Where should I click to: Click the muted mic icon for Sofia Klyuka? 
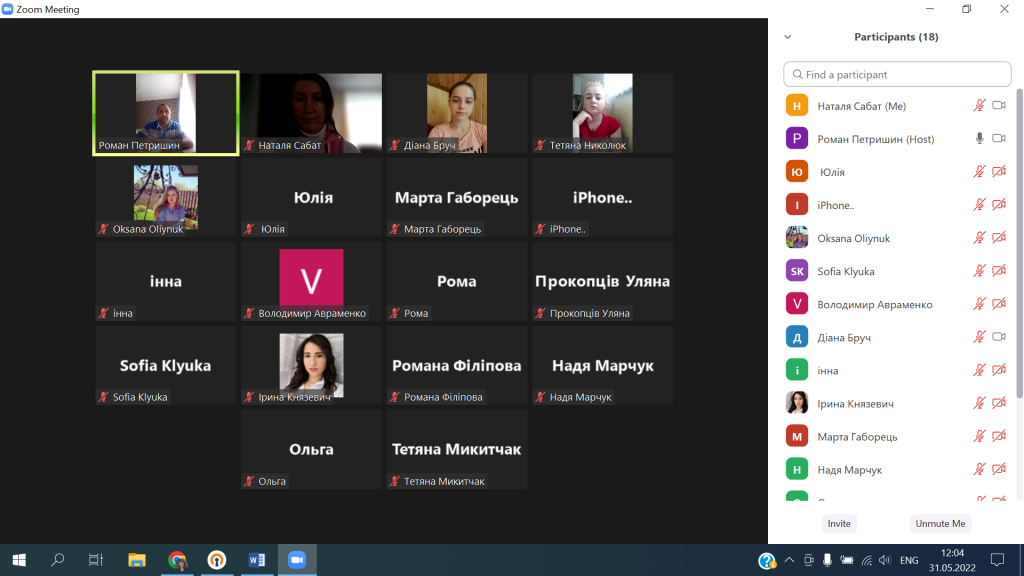pyautogui.click(x=979, y=271)
